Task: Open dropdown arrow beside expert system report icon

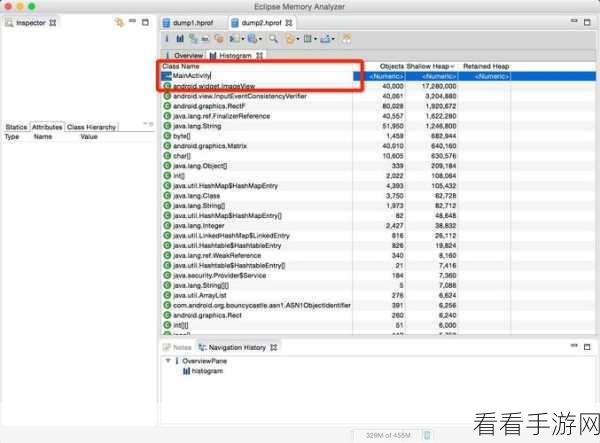Action: 242,39
